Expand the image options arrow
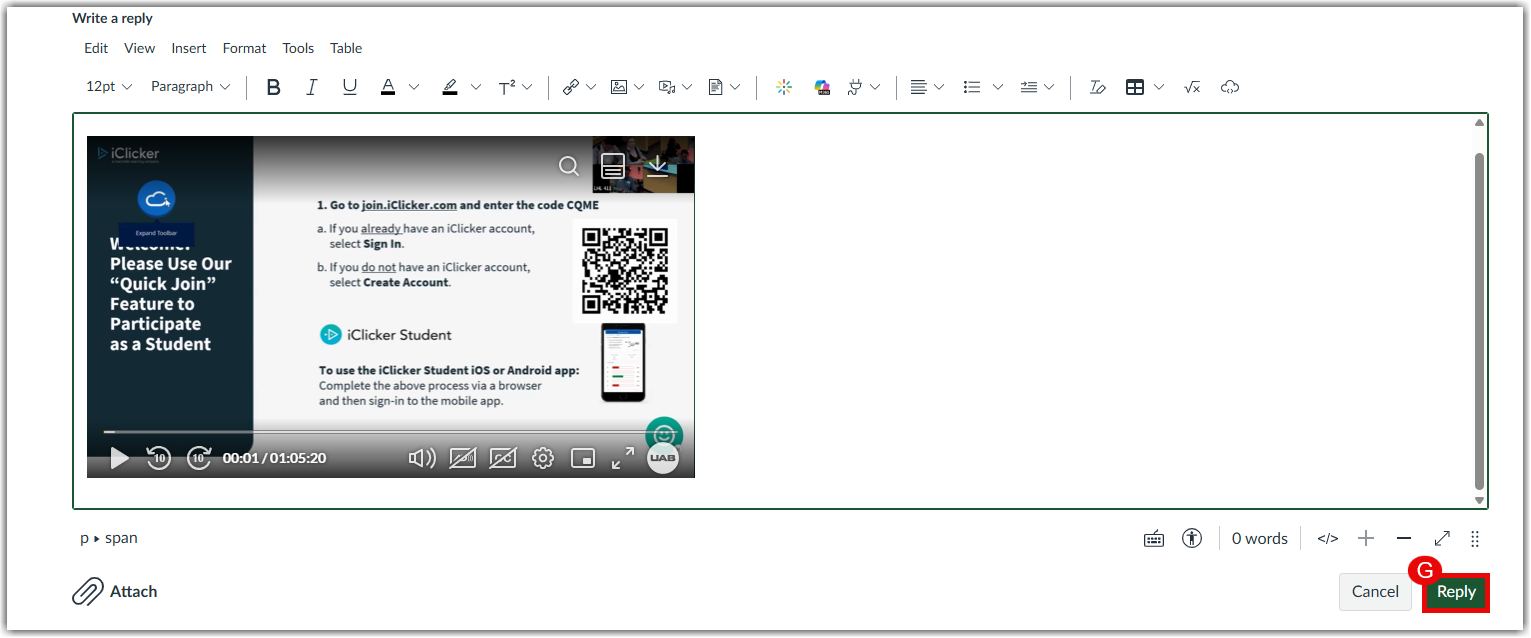This screenshot has width=1531, height=638. (x=639, y=87)
